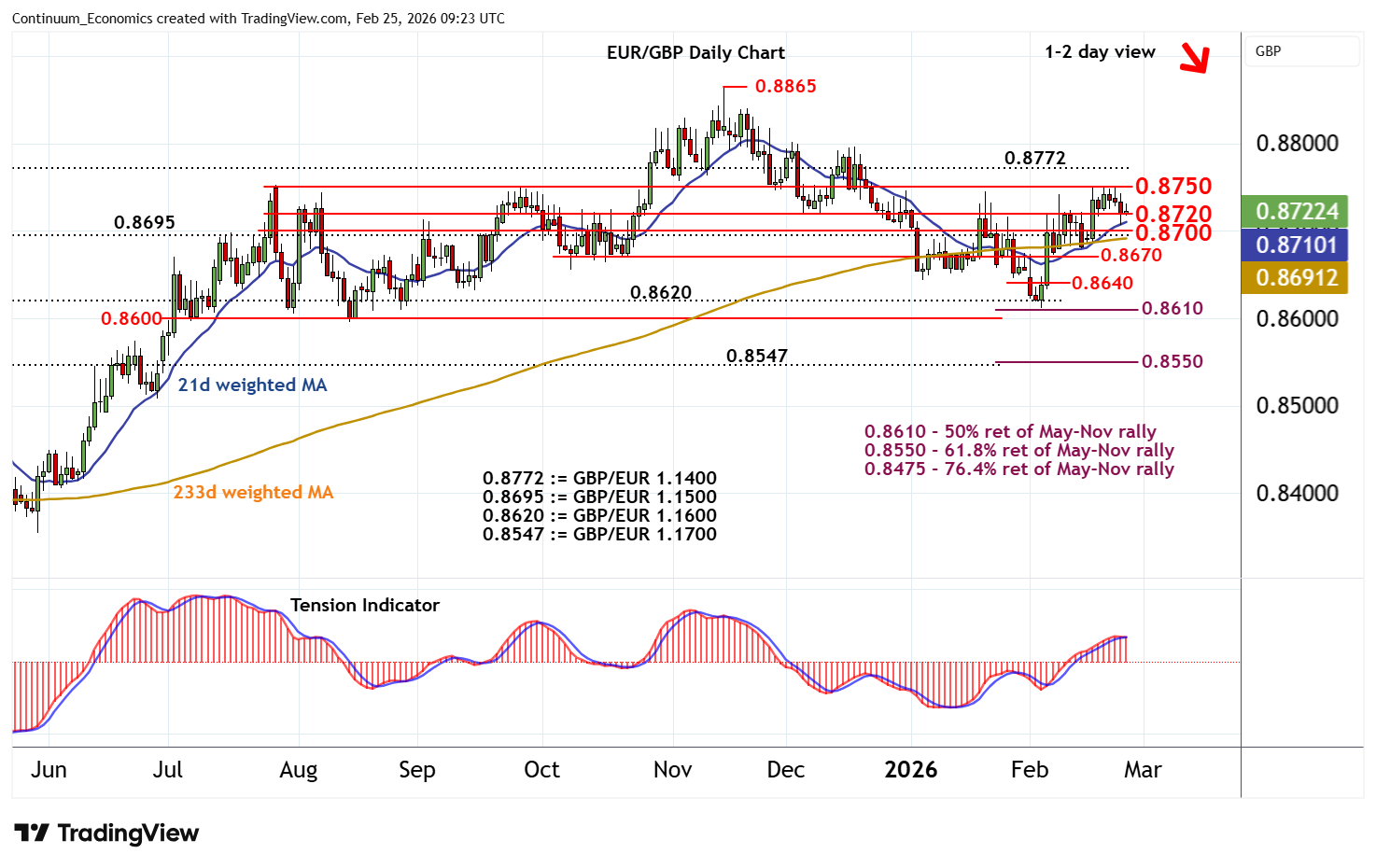Click the 0.8550 purple retracement level label
The width and height of the screenshot is (1376, 868).
click(1173, 361)
